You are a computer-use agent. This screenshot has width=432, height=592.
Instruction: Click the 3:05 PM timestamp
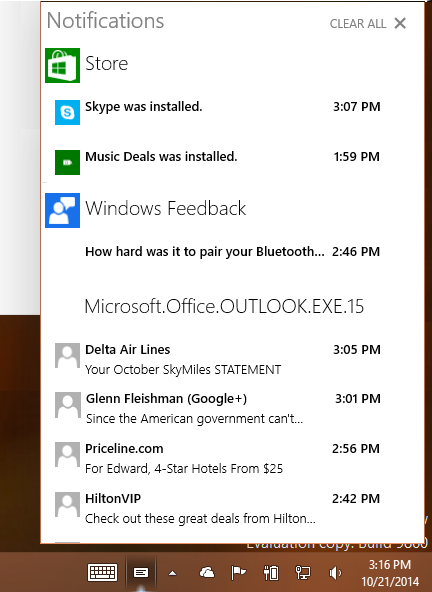[x=356, y=349]
